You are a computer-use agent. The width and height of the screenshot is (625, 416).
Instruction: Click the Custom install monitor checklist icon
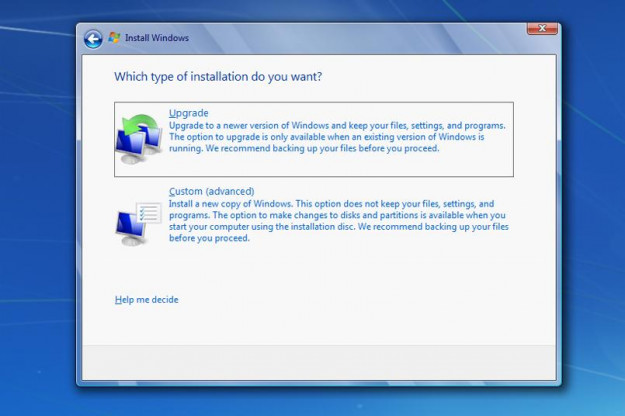[139, 224]
